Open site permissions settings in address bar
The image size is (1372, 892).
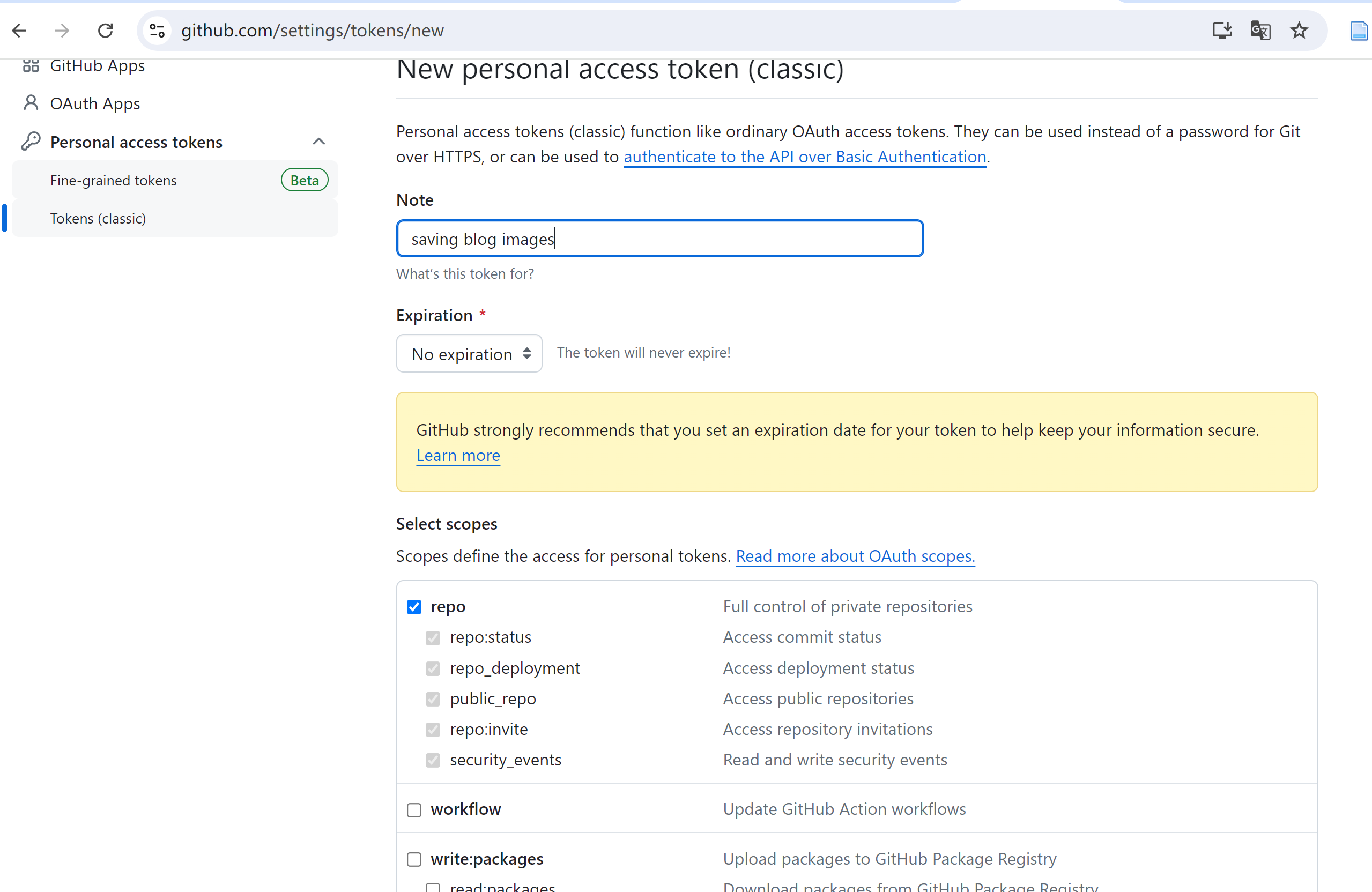point(156,31)
